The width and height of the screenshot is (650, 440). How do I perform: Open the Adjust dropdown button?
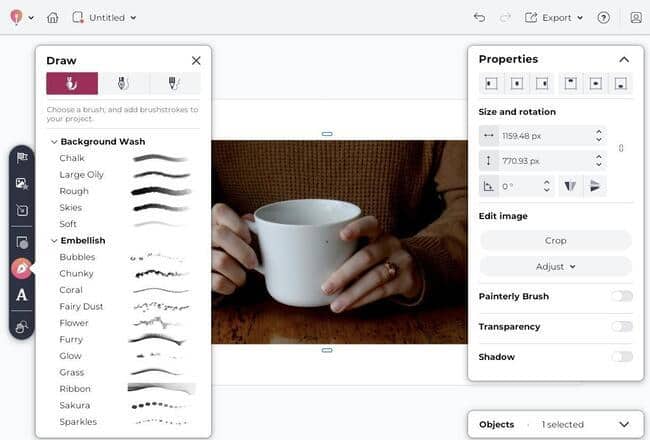click(555, 266)
